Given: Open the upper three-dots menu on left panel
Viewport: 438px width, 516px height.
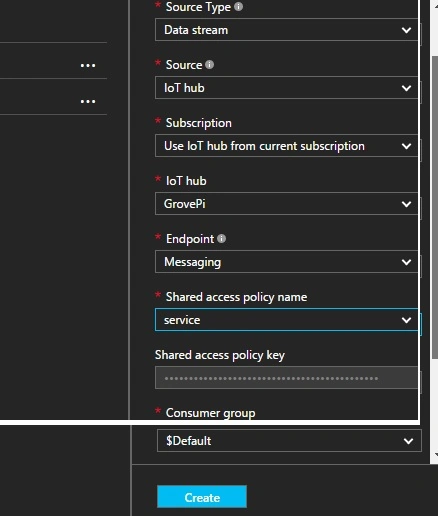Looking at the screenshot, I should click(88, 65).
